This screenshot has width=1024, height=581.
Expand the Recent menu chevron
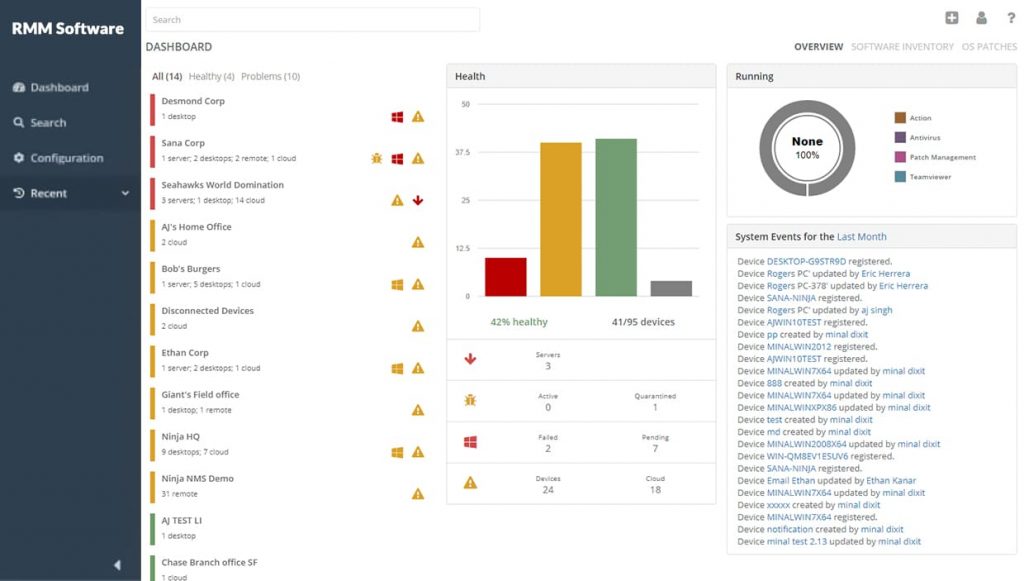(x=125, y=193)
